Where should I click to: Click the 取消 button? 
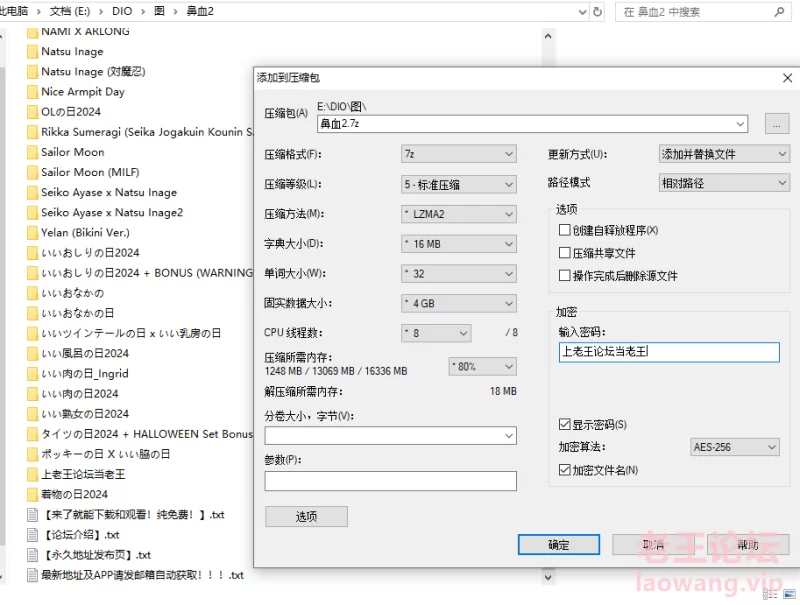pyautogui.click(x=653, y=544)
